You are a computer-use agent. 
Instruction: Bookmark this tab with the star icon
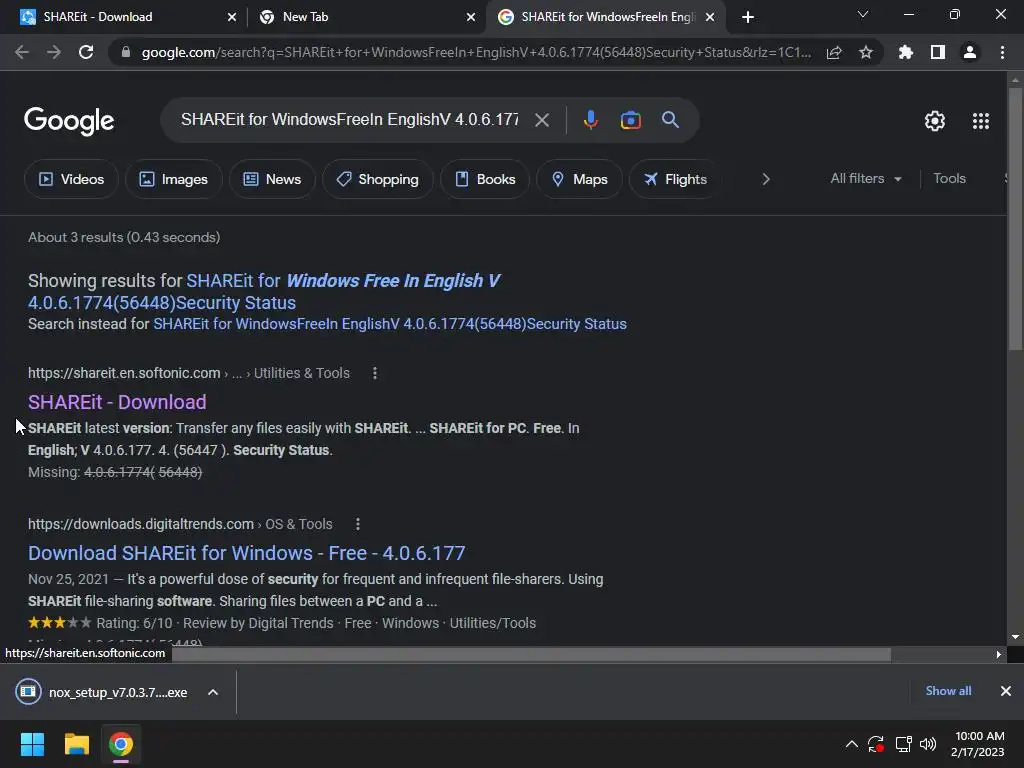866,52
